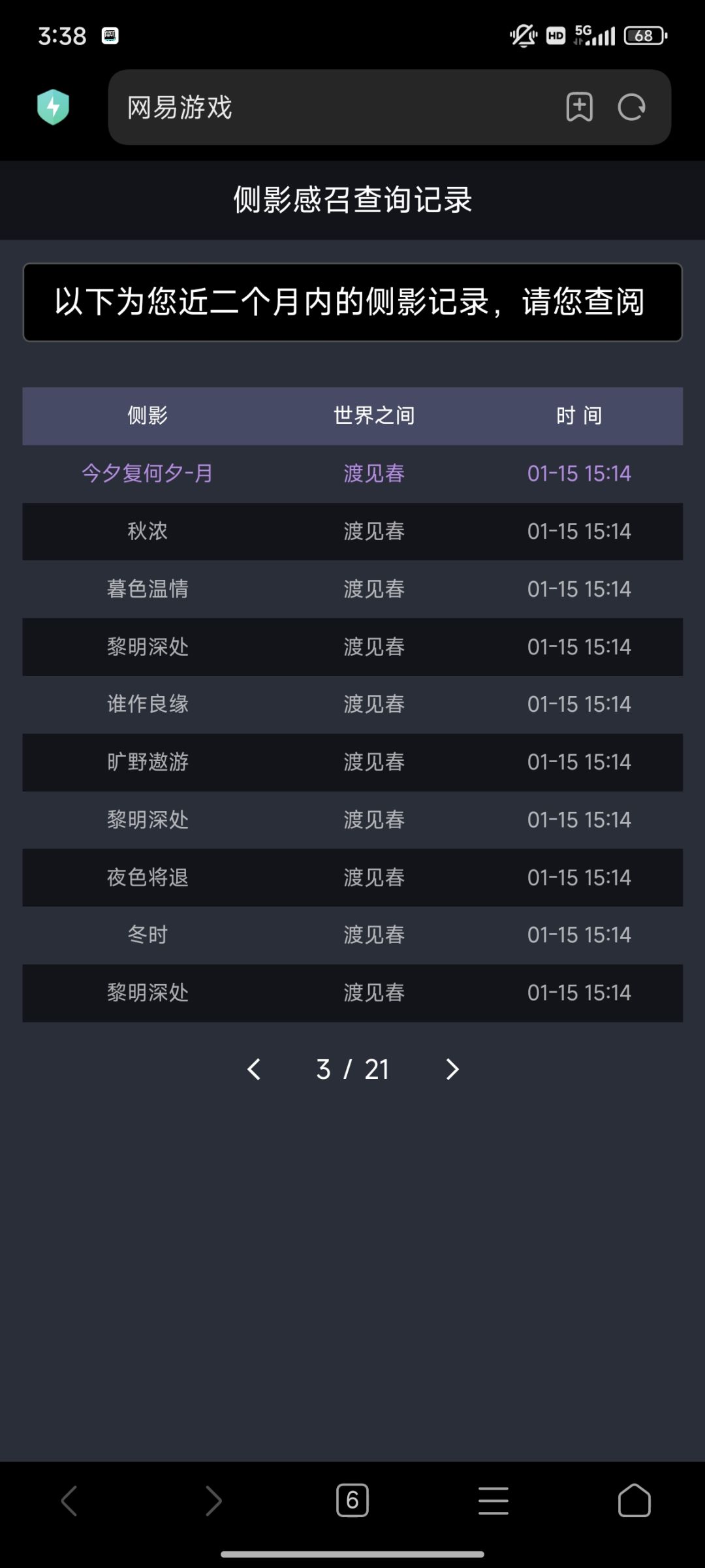Go to next page of records
Image resolution: width=705 pixels, height=1568 pixels.
[452, 1069]
